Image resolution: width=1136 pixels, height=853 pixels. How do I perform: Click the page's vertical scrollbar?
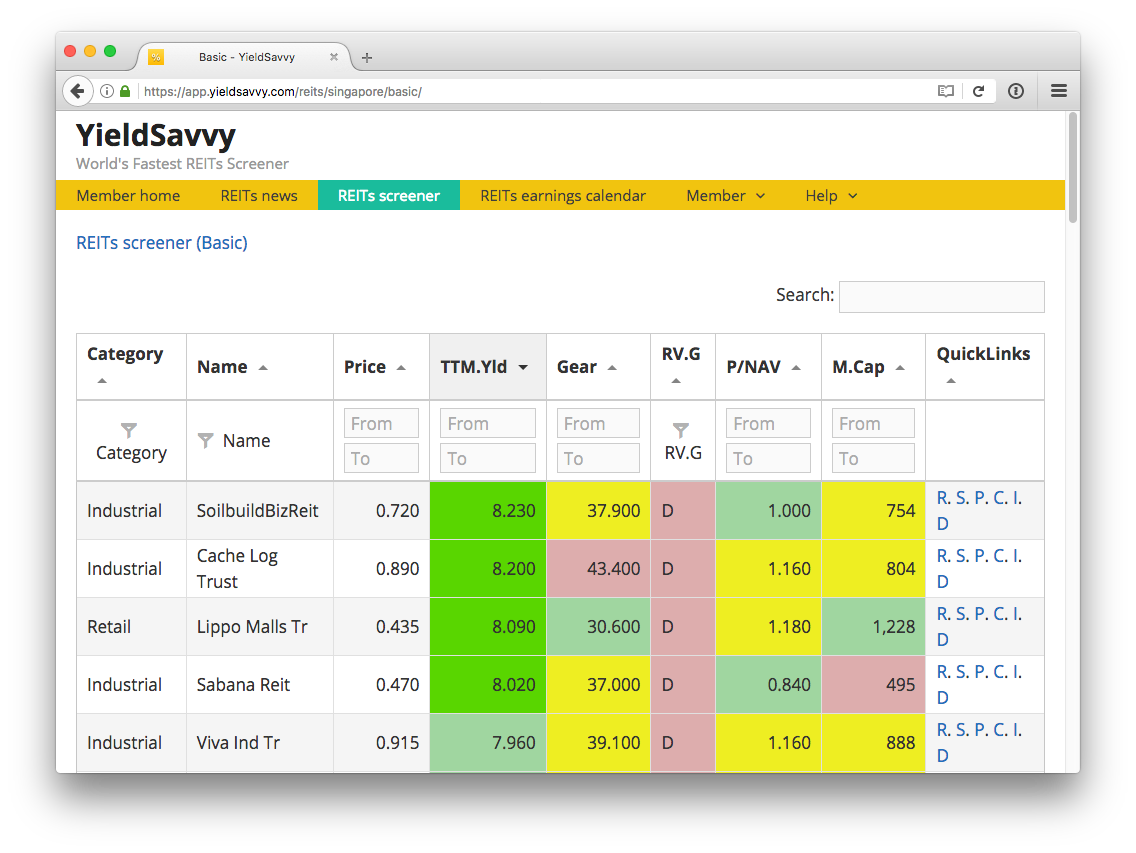click(x=1072, y=168)
